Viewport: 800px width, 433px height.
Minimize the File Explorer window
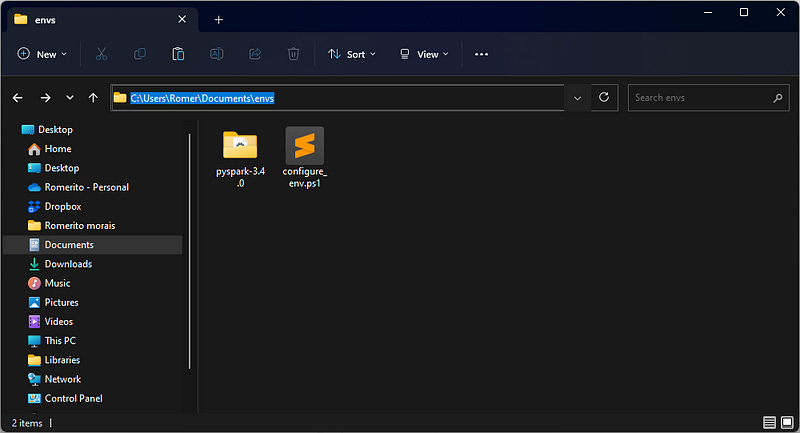tap(708, 12)
